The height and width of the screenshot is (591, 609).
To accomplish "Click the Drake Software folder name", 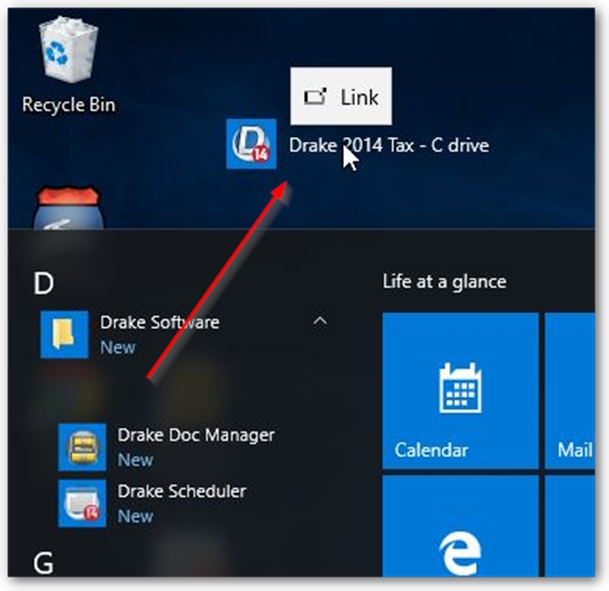I will 160,322.
